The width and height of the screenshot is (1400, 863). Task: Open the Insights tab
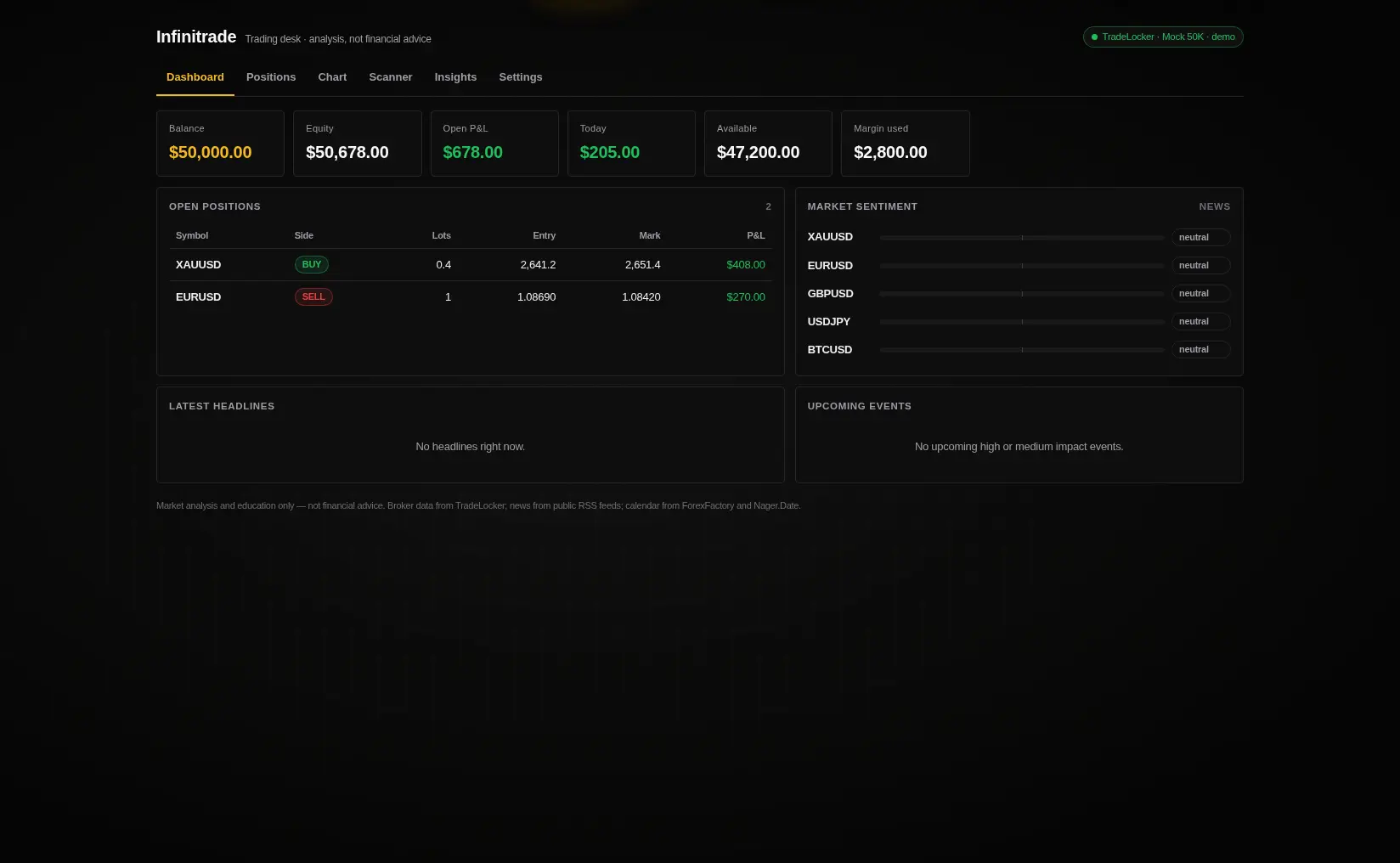[x=455, y=77]
